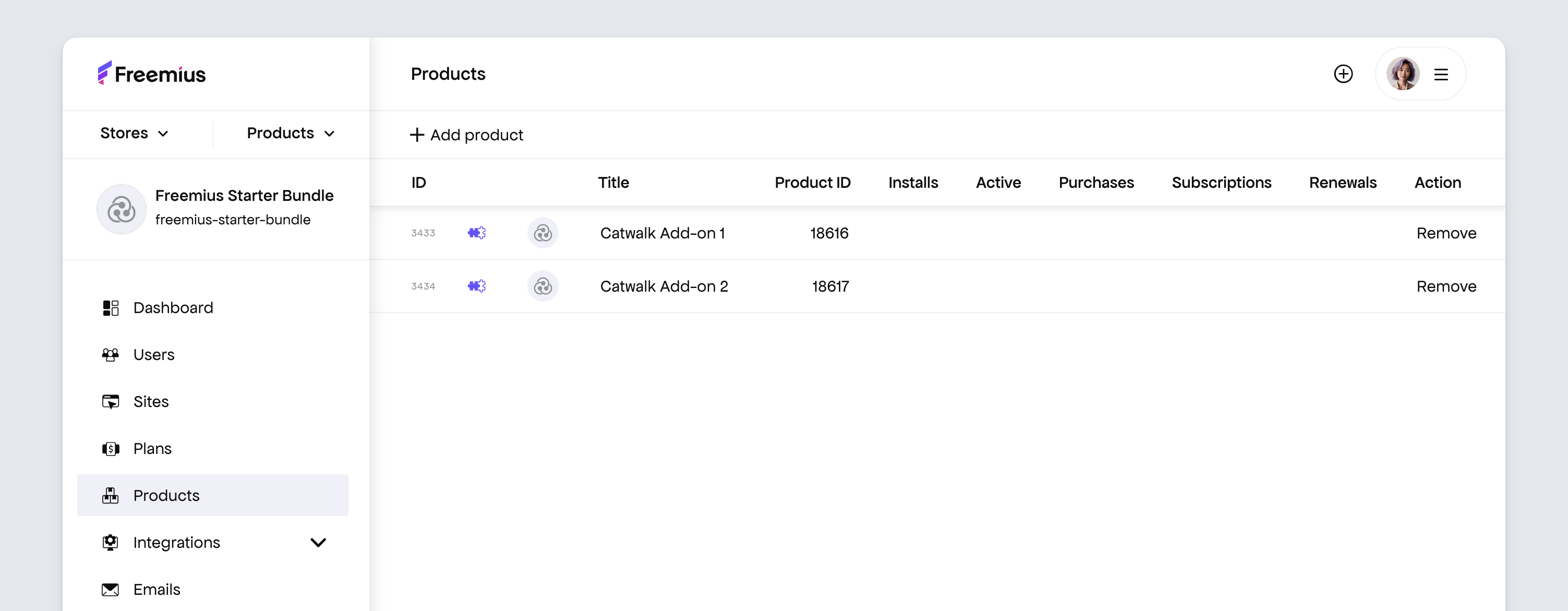Click the ID value 3433
The width and height of the screenshot is (1568, 611).
(x=423, y=233)
